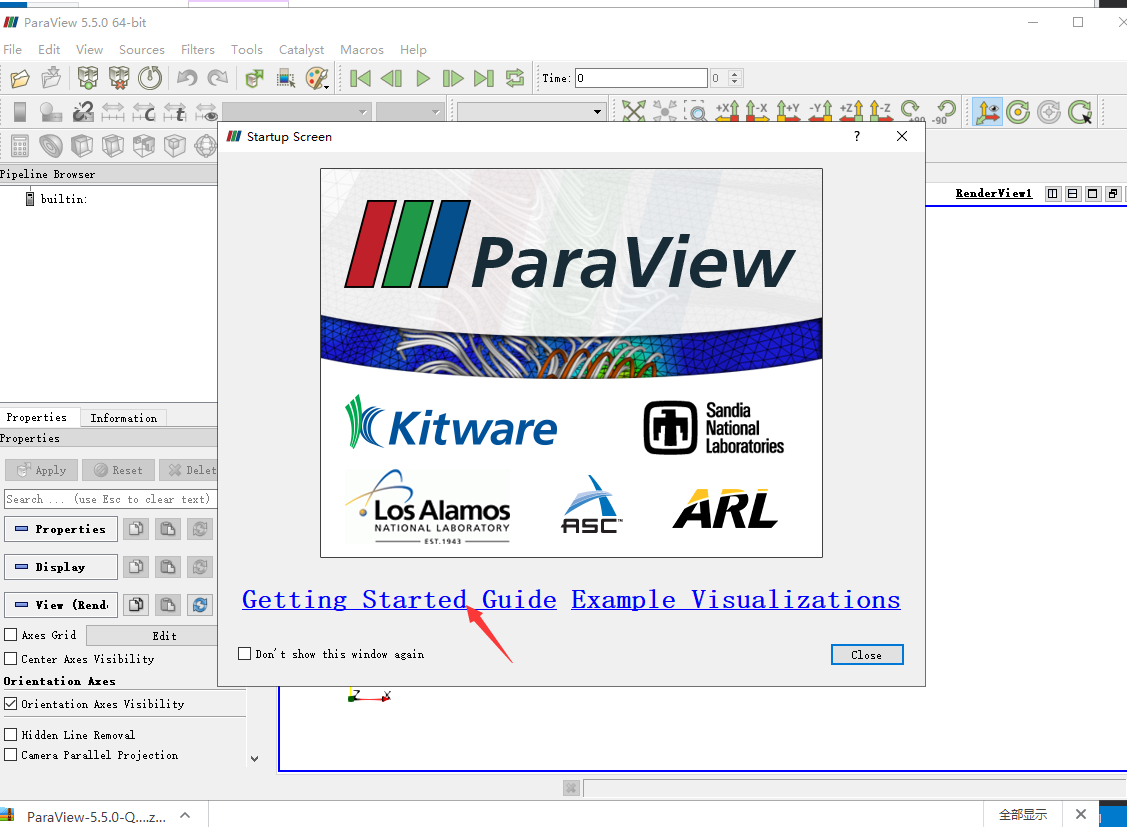1127x827 pixels.
Task: Open download item chevron for ParaView-5.5.0
Action: click(185, 815)
